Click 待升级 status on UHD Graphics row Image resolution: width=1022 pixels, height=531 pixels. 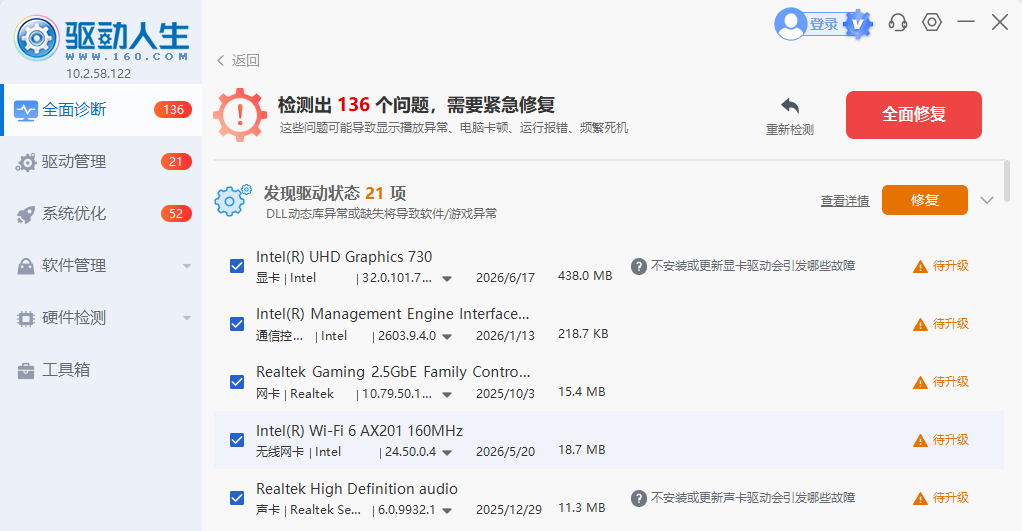tap(950, 266)
